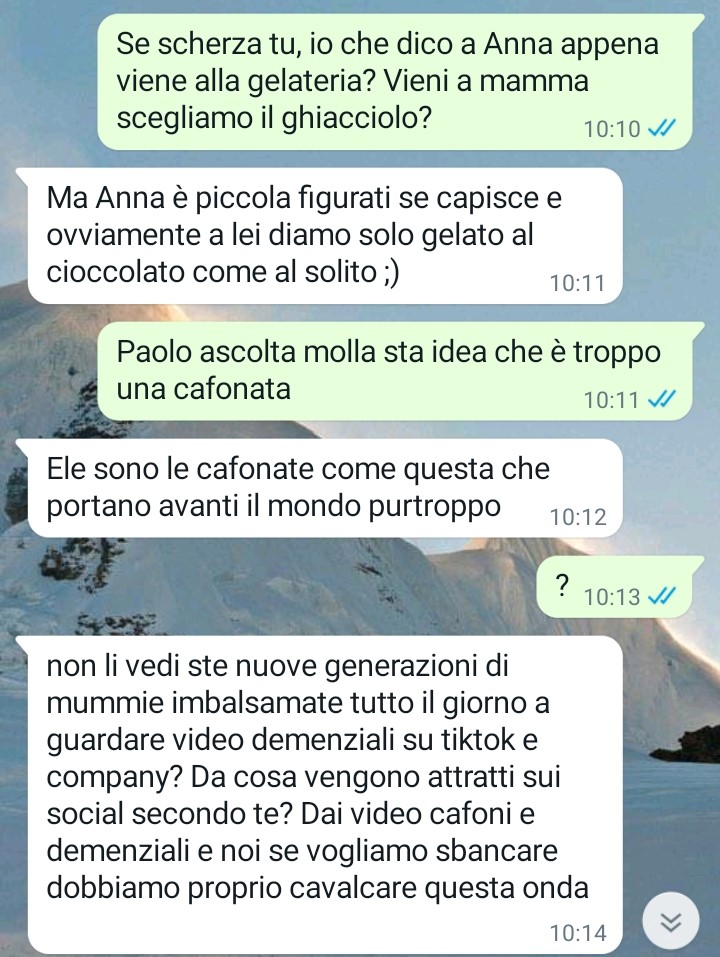Image resolution: width=720 pixels, height=957 pixels.
Task: Tap the 10:13 timestamp
Action: coord(611,596)
